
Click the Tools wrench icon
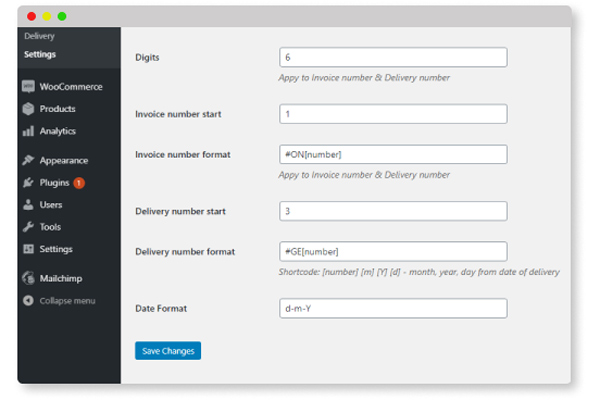pyautogui.click(x=29, y=227)
